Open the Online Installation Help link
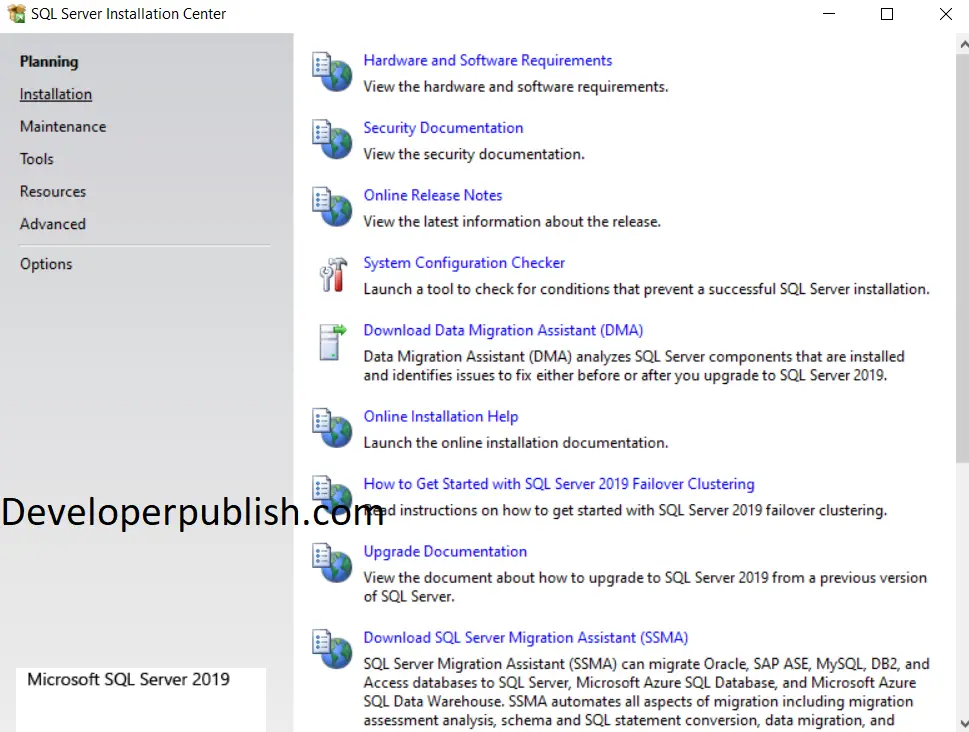969x732 pixels. pos(441,417)
